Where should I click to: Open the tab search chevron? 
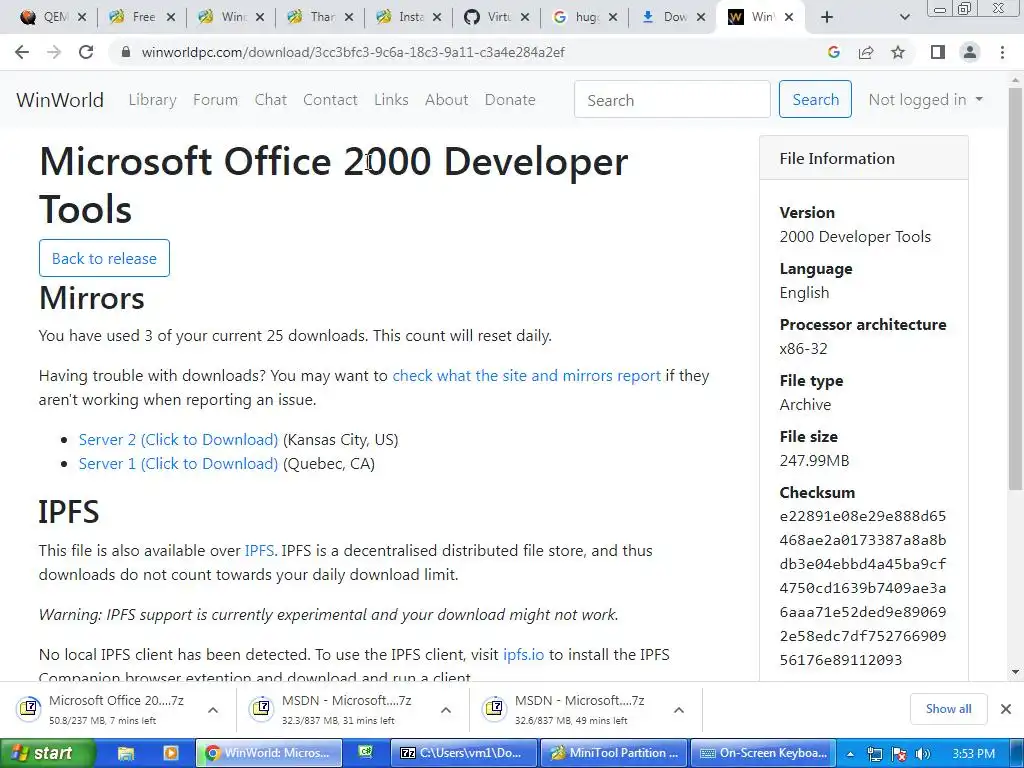pos(904,17)
